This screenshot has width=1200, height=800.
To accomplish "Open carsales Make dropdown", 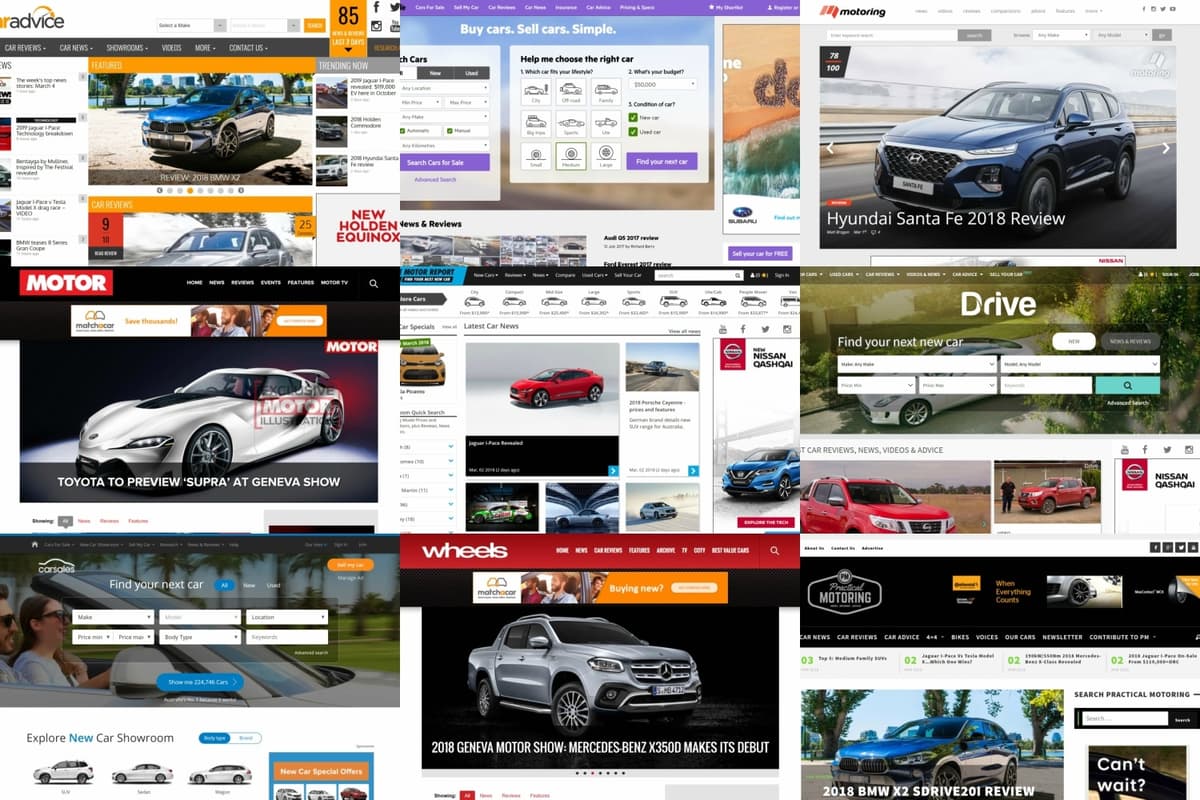I will click(113, 617).
